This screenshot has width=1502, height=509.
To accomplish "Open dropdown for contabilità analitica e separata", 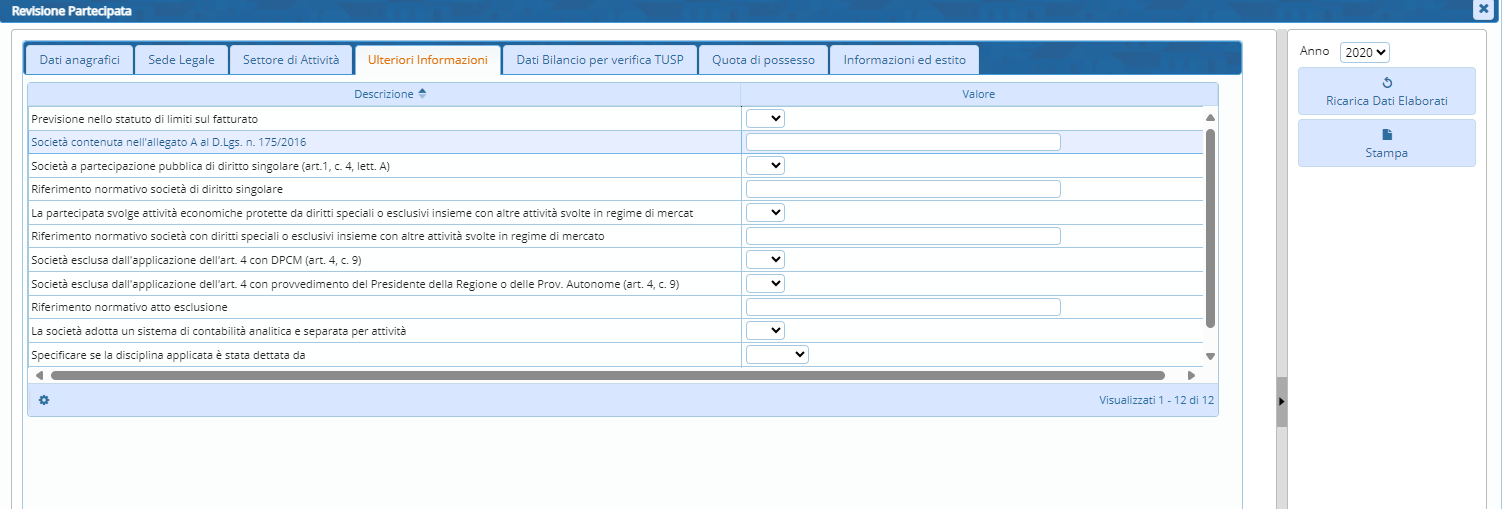I will [x=765, y=330].
